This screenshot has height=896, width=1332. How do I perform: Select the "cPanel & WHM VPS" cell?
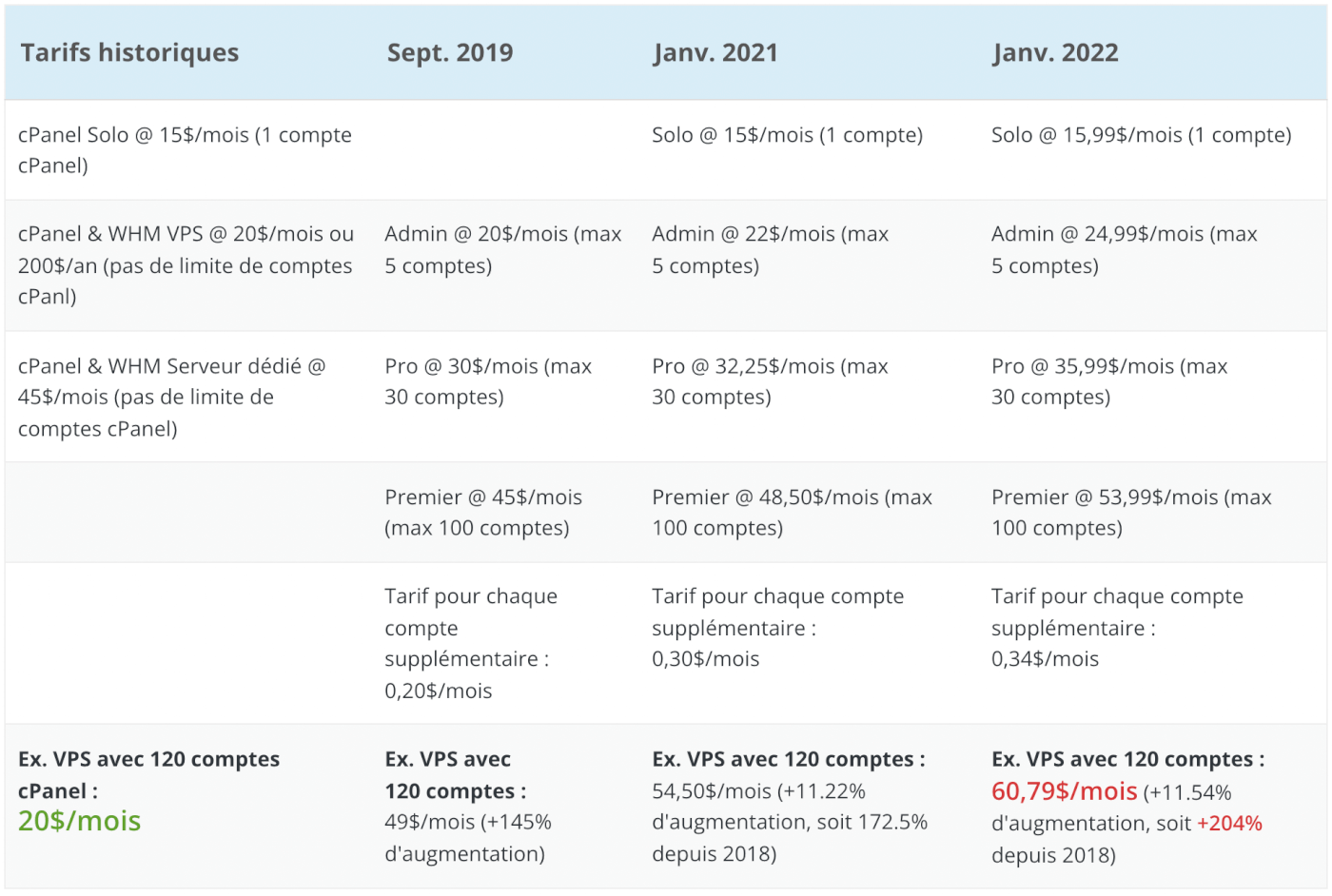(x=186, y=265)
